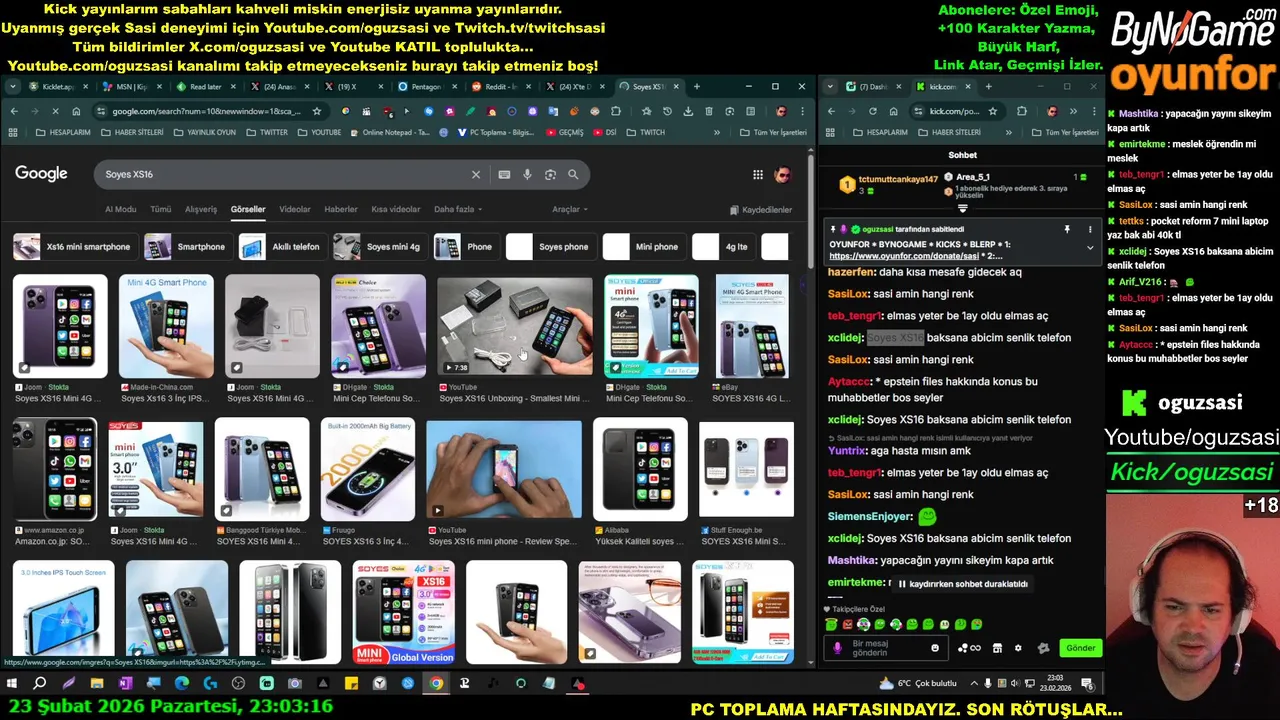Open Kick shop icon beside chat input

[x=997, y=648]
